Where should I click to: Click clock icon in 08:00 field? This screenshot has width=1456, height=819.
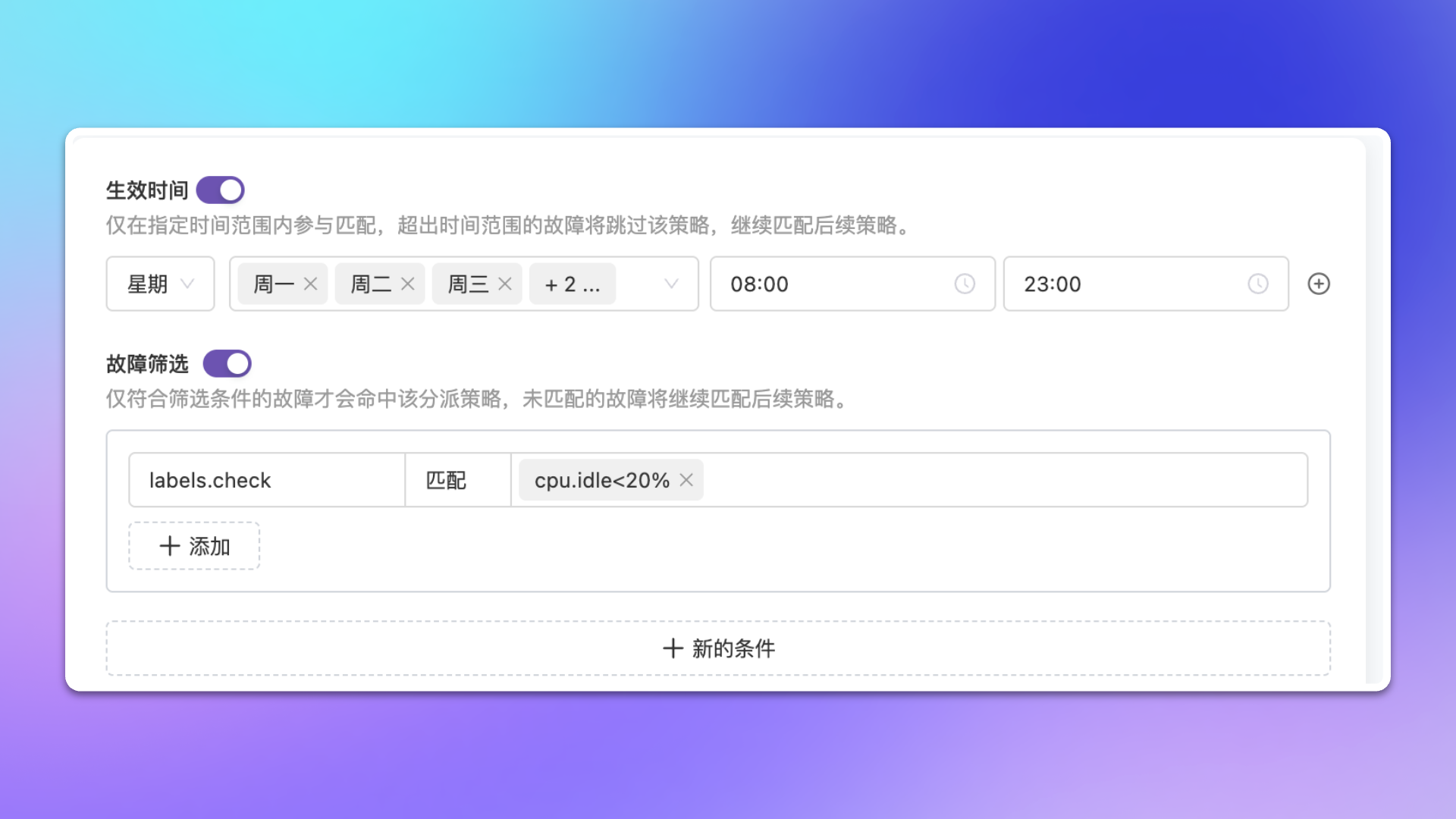(964, 284)
